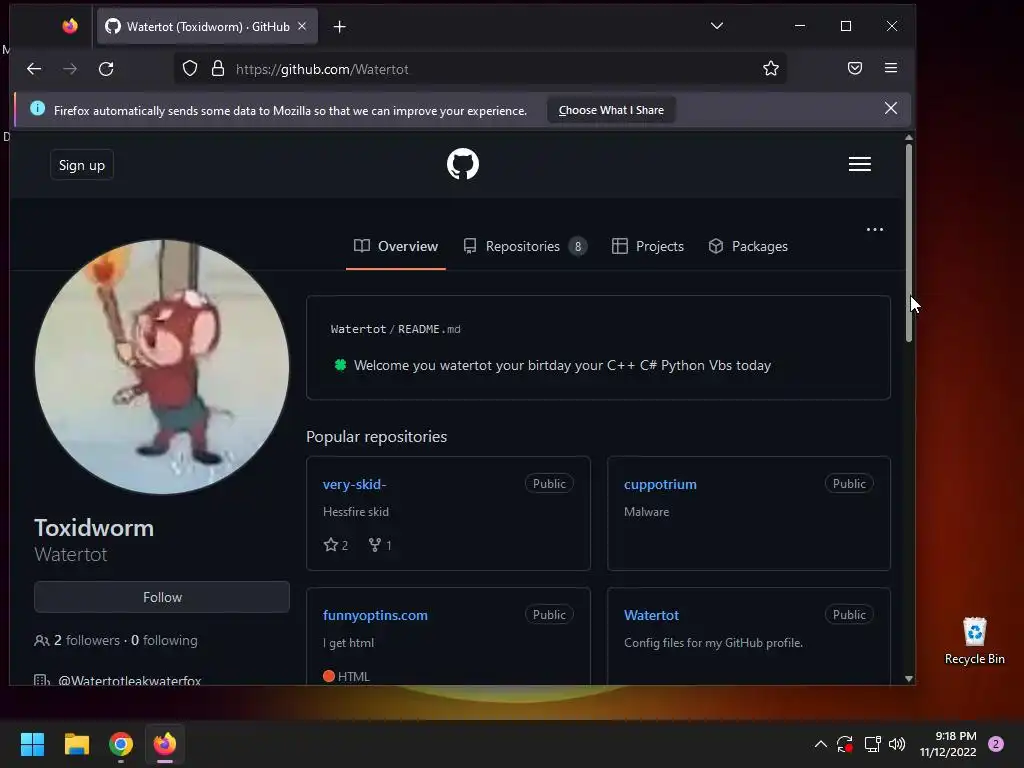The width and height of the screenshot is (1024, 768).
Task: Open the Repositories tab
Action: (525, 246)
